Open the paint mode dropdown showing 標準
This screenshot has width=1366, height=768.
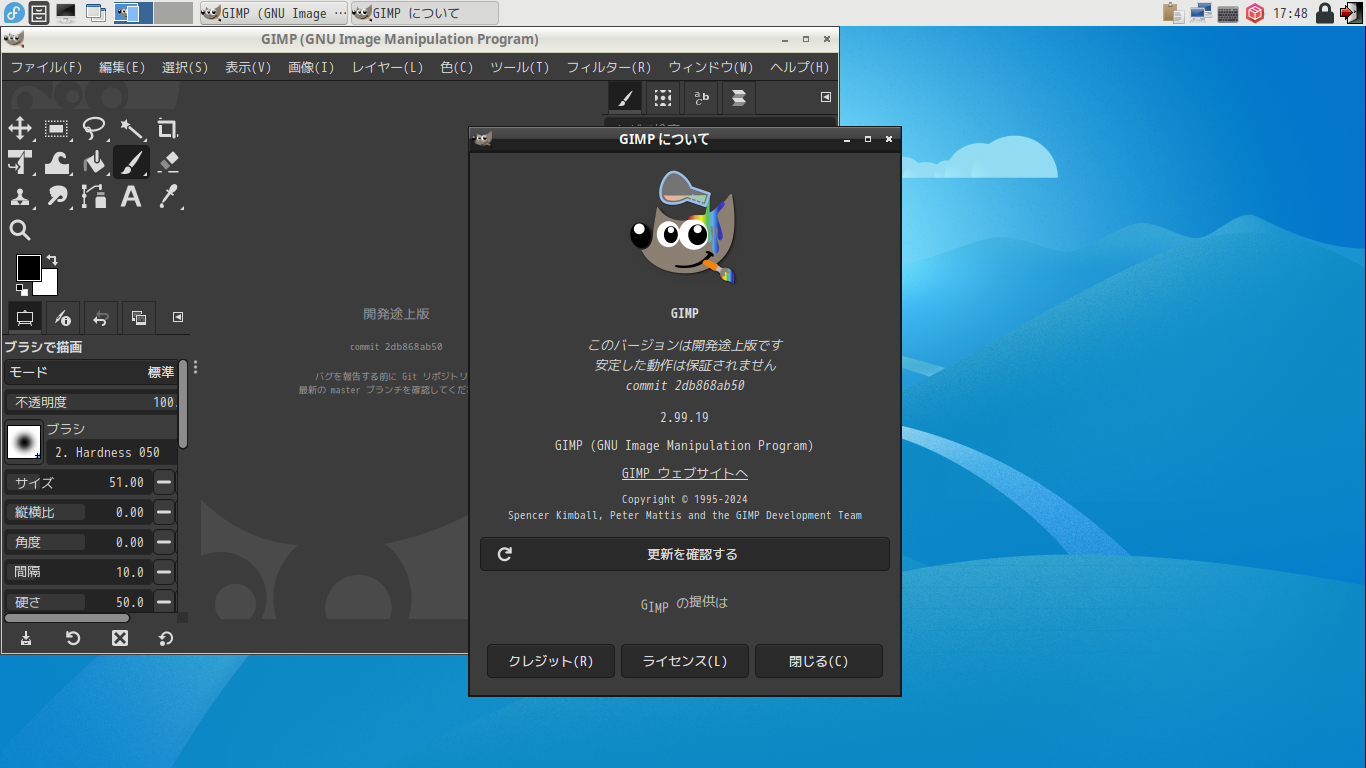tap(90, 372)
